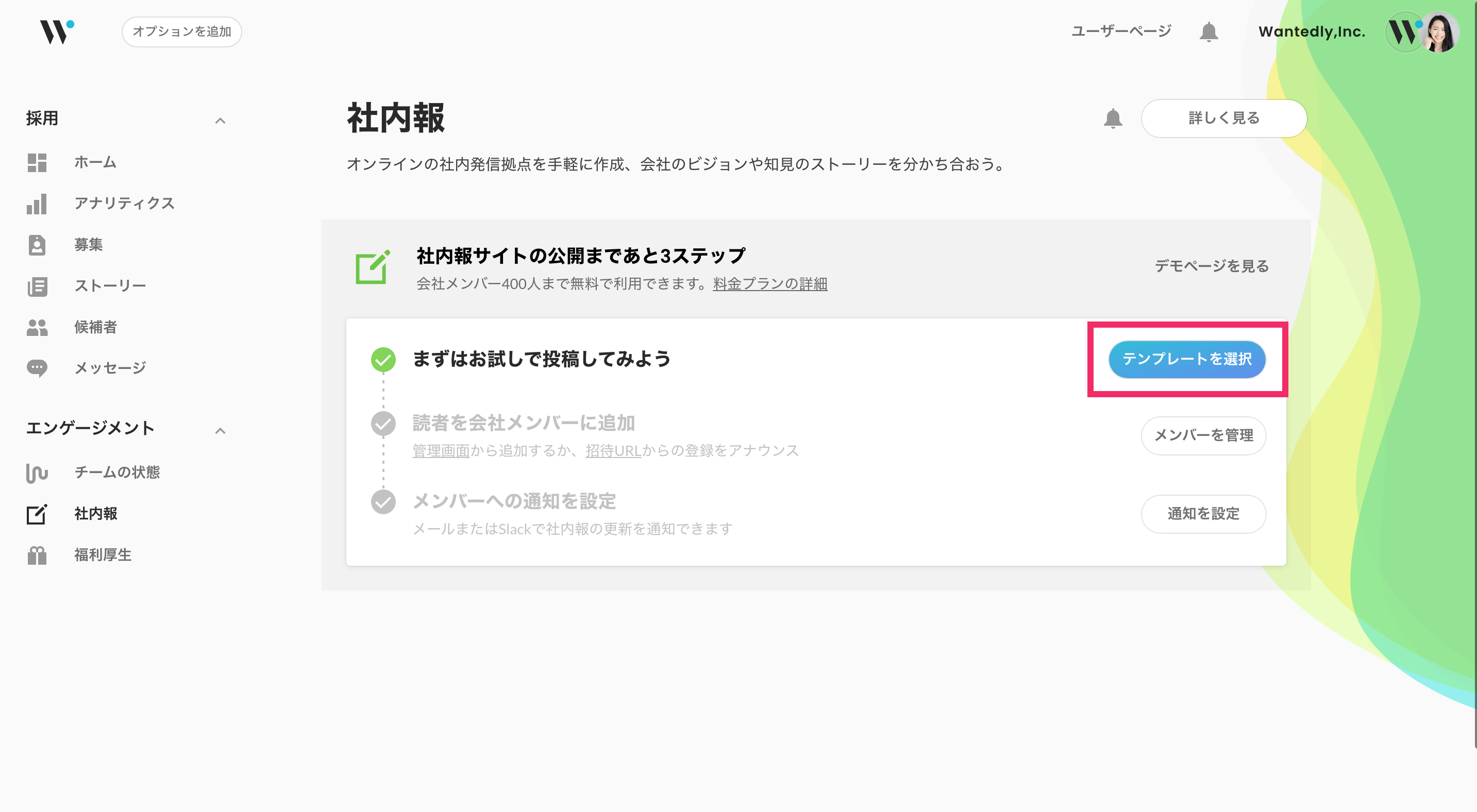Open the 福利厚生 gift icon
The width and height of the screenshot is (1477, 812).
click(x=37, y=555)
